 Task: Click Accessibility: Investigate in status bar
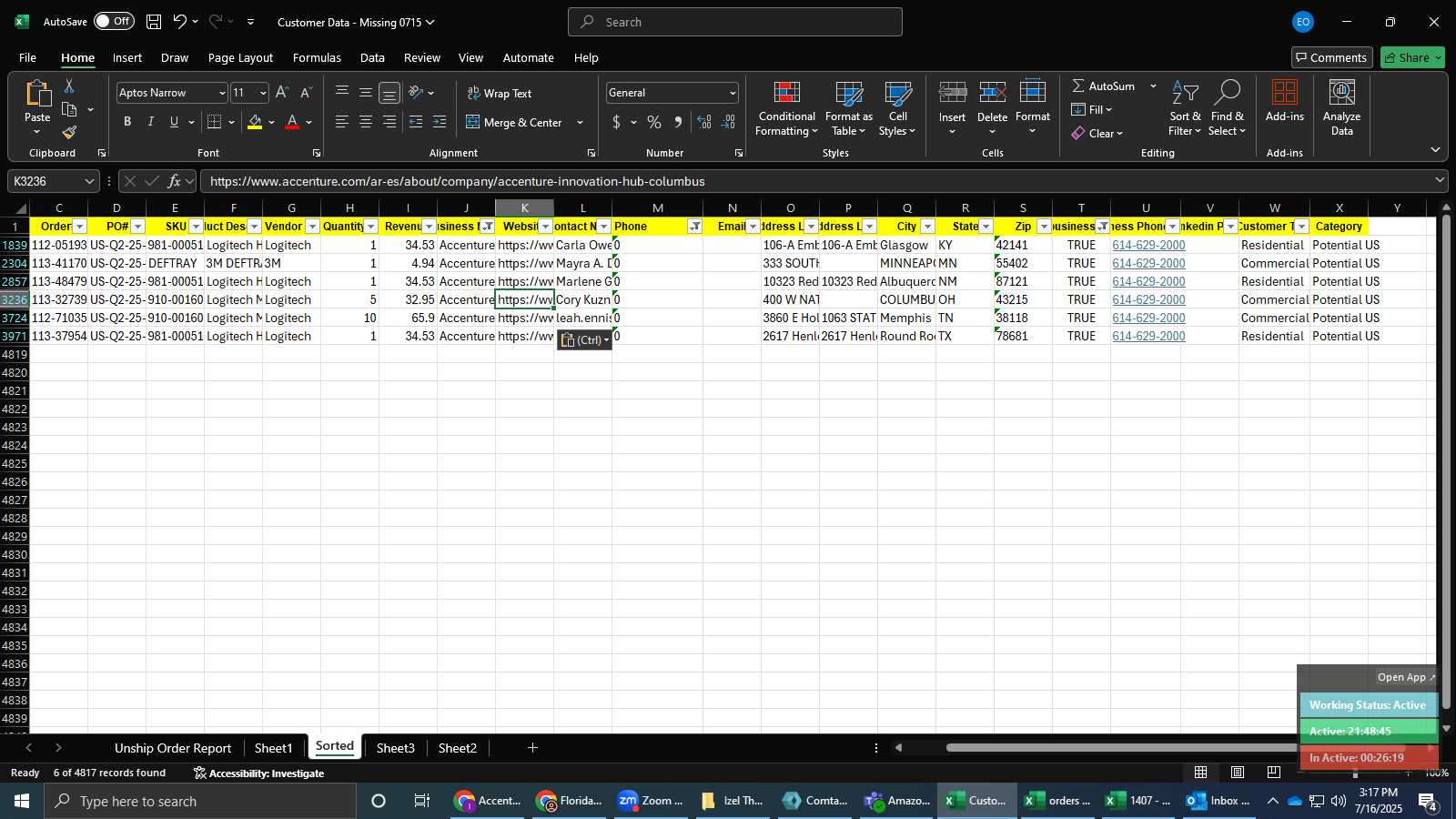click(258, 773)
